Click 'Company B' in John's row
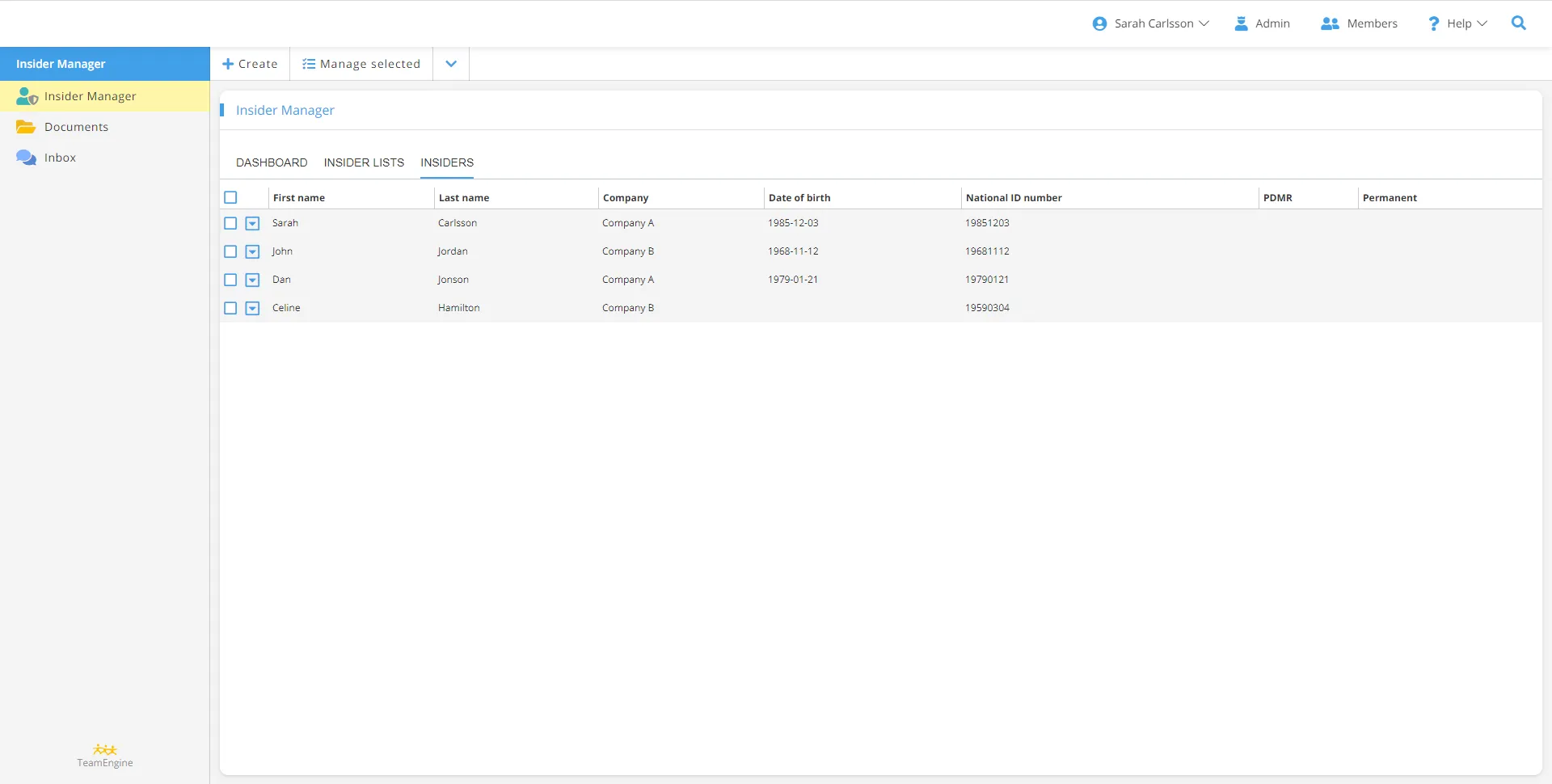 click(x=628, y=251)
